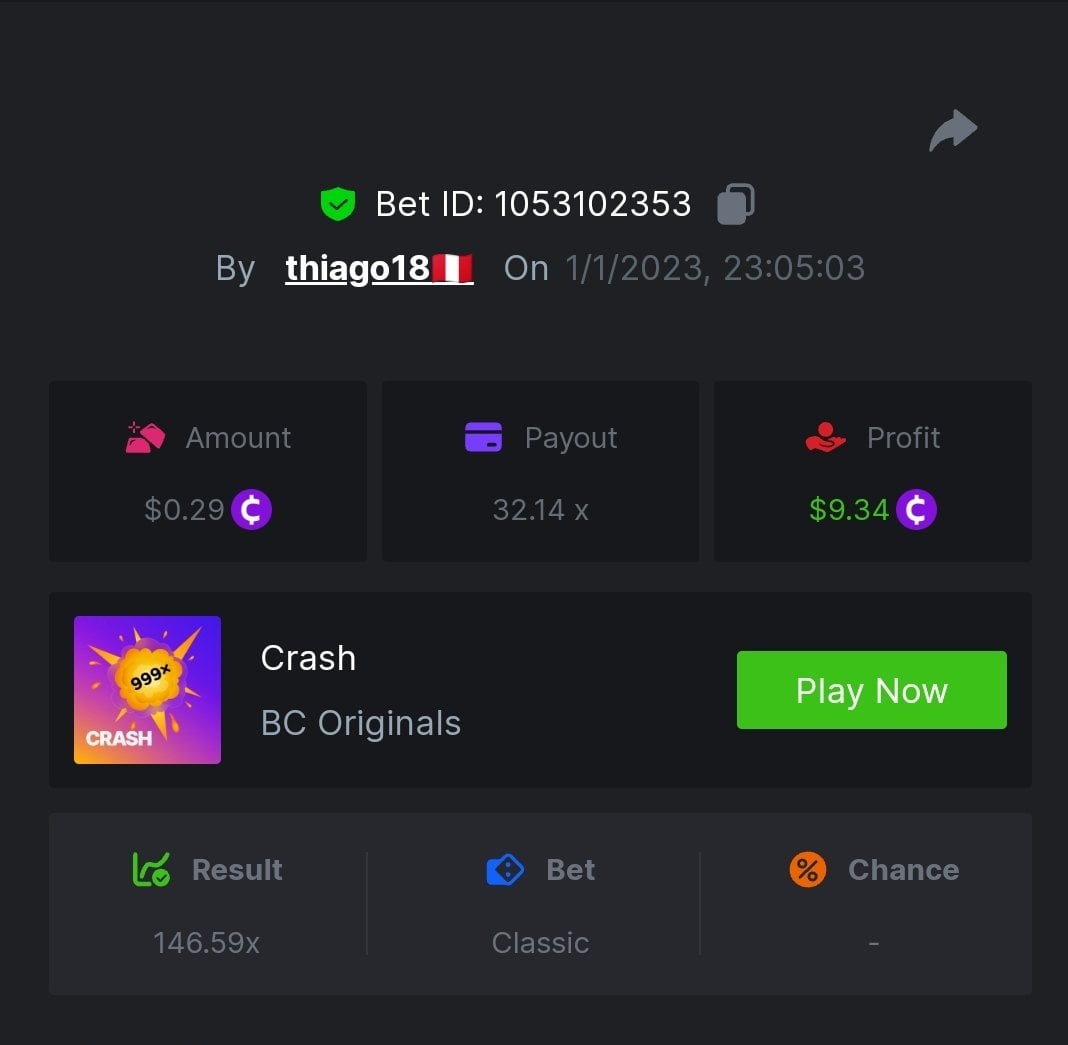Screen dimensions: 1068x1045
Task: Copy the Bet ID with copy icon
Action: pyautogui.click(x=736, y=204)
